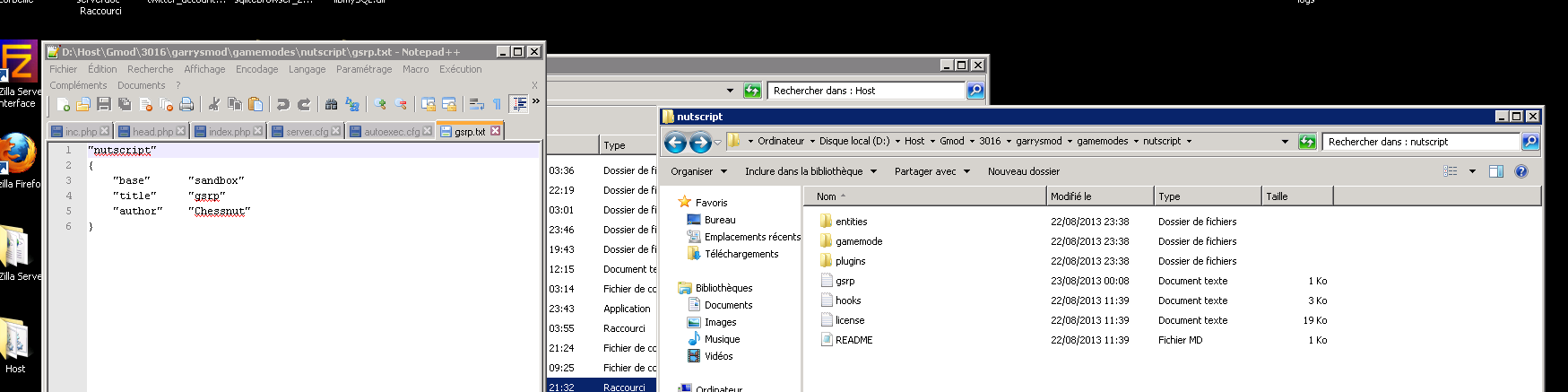This screenshot has width=1568, height=392.
Task: Click the Undo arrow icon
Action: coord(282,105)
